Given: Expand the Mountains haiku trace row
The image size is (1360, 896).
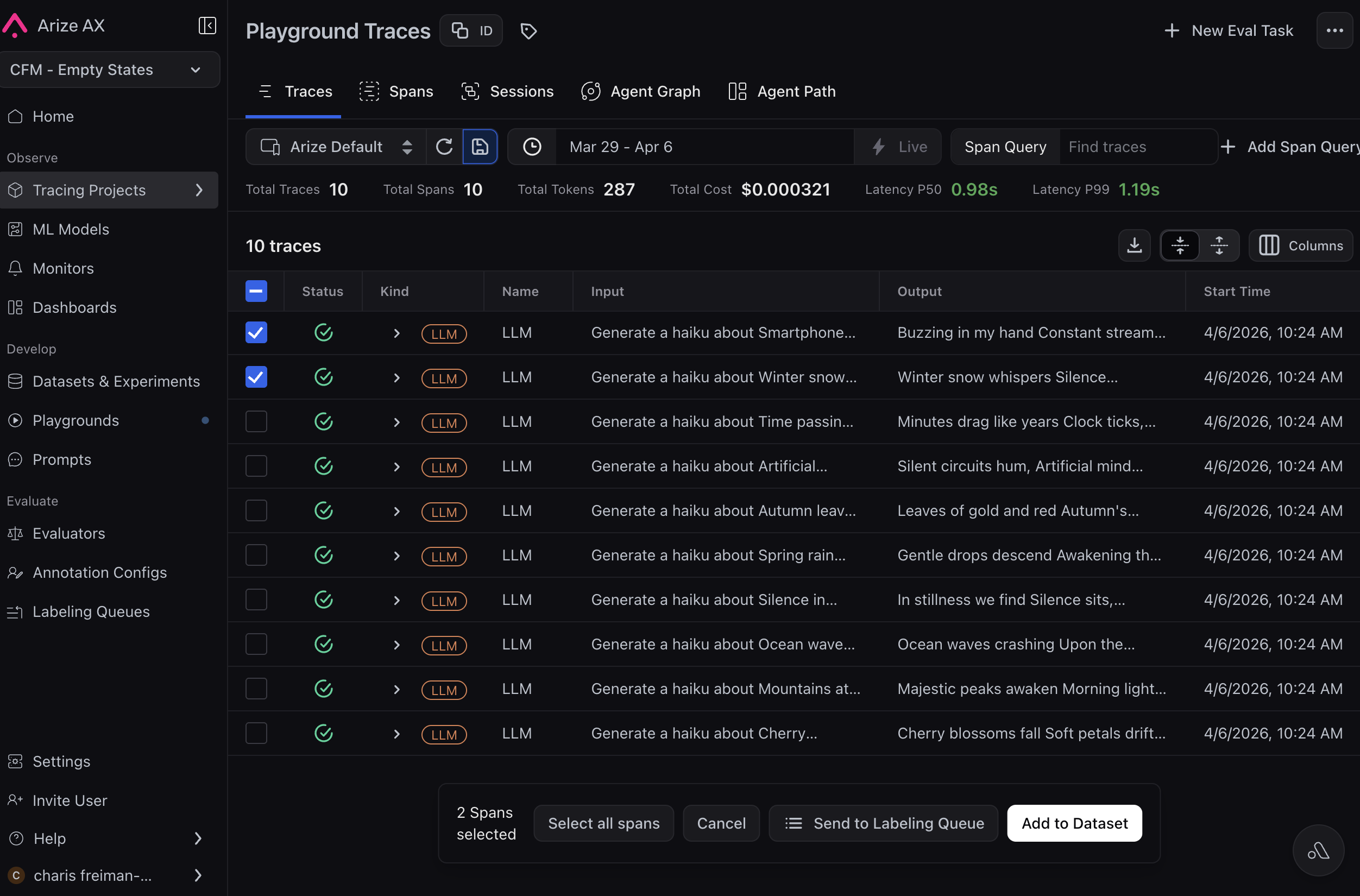Looking at the screenshot, I should click(396, 689).
